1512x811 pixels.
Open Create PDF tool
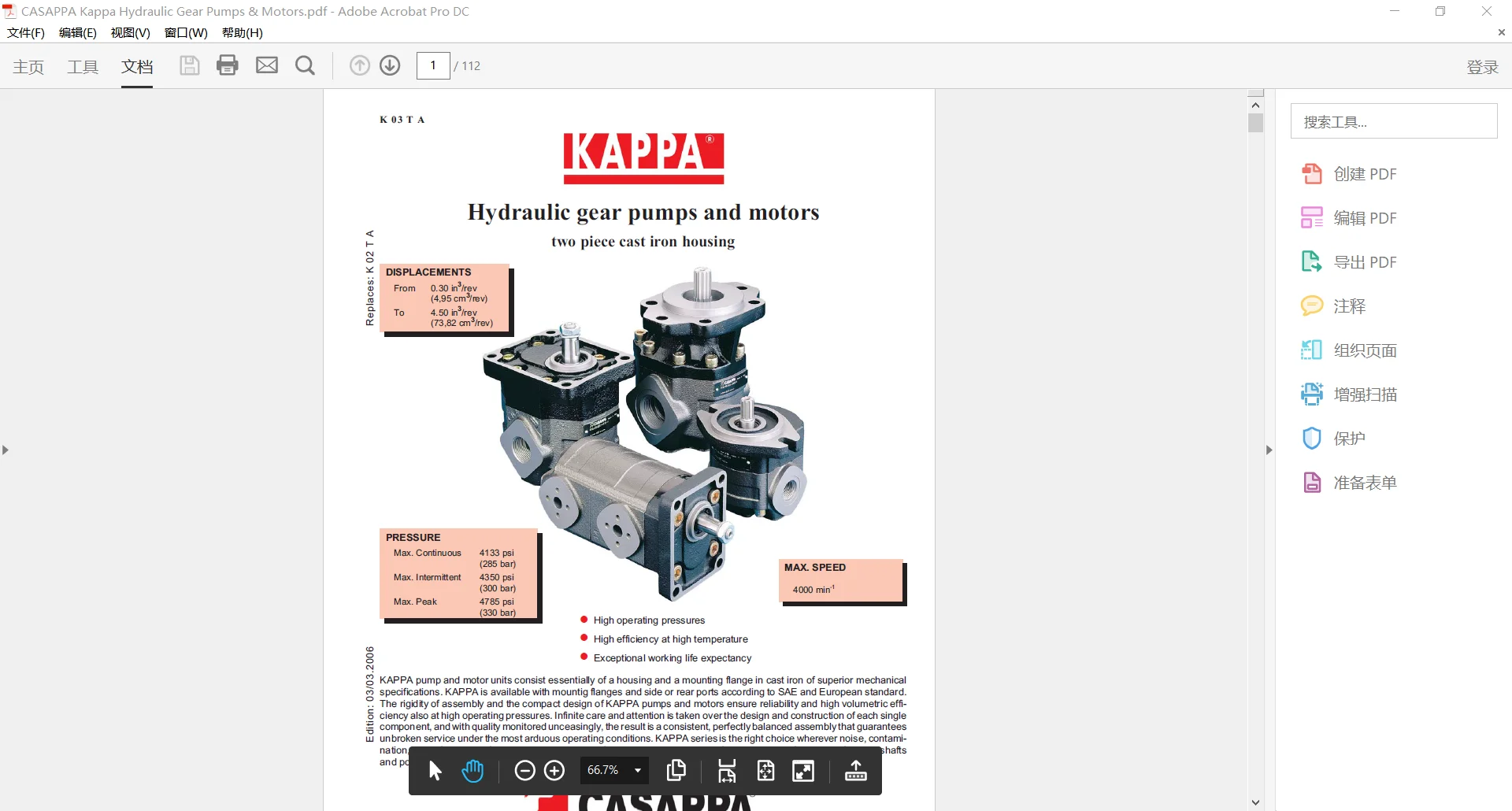(x=1349, y=174)
